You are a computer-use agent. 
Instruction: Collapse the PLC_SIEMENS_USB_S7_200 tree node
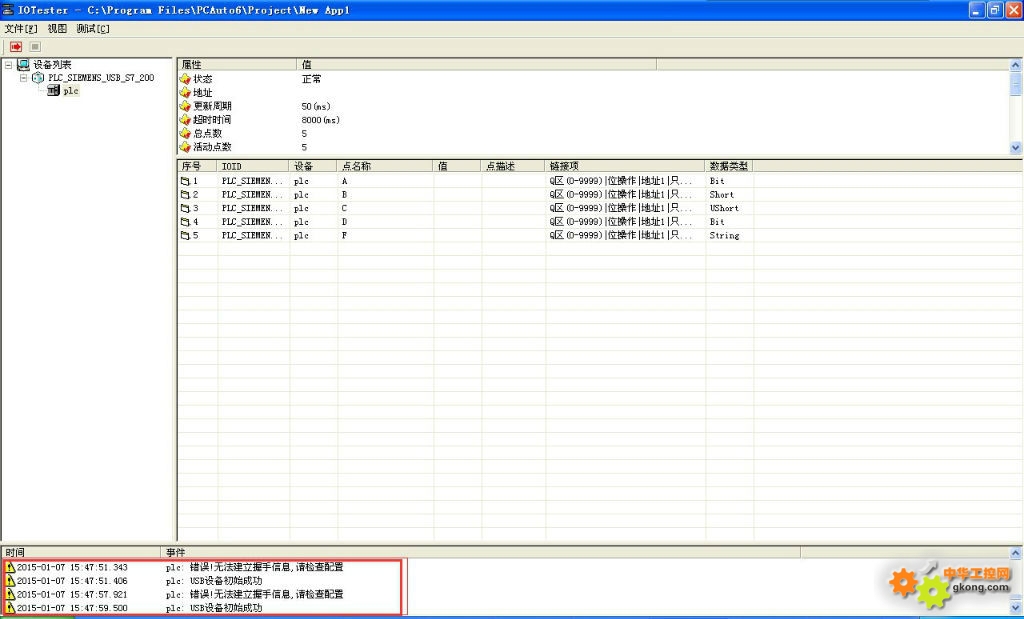24,78
